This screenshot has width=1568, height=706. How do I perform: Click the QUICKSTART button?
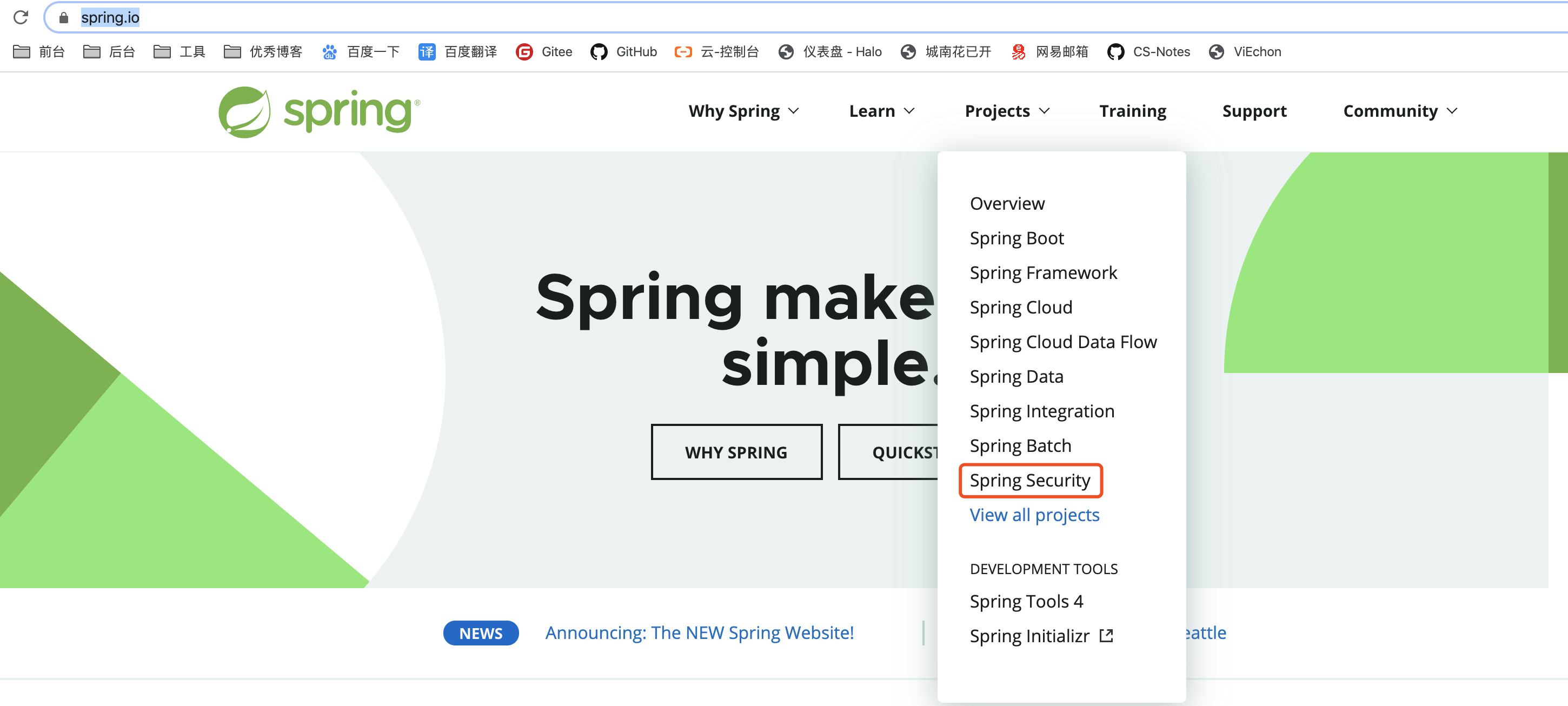tap(889, 452)
